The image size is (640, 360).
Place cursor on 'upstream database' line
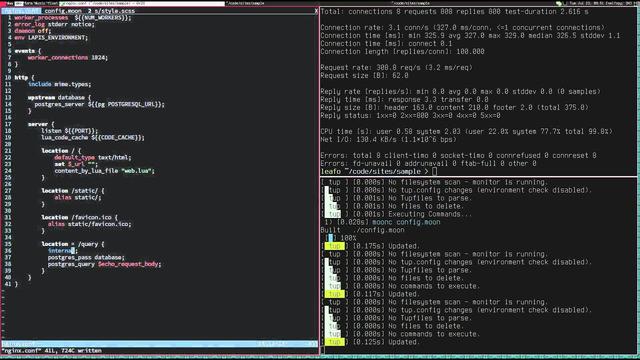click(59, 98)
